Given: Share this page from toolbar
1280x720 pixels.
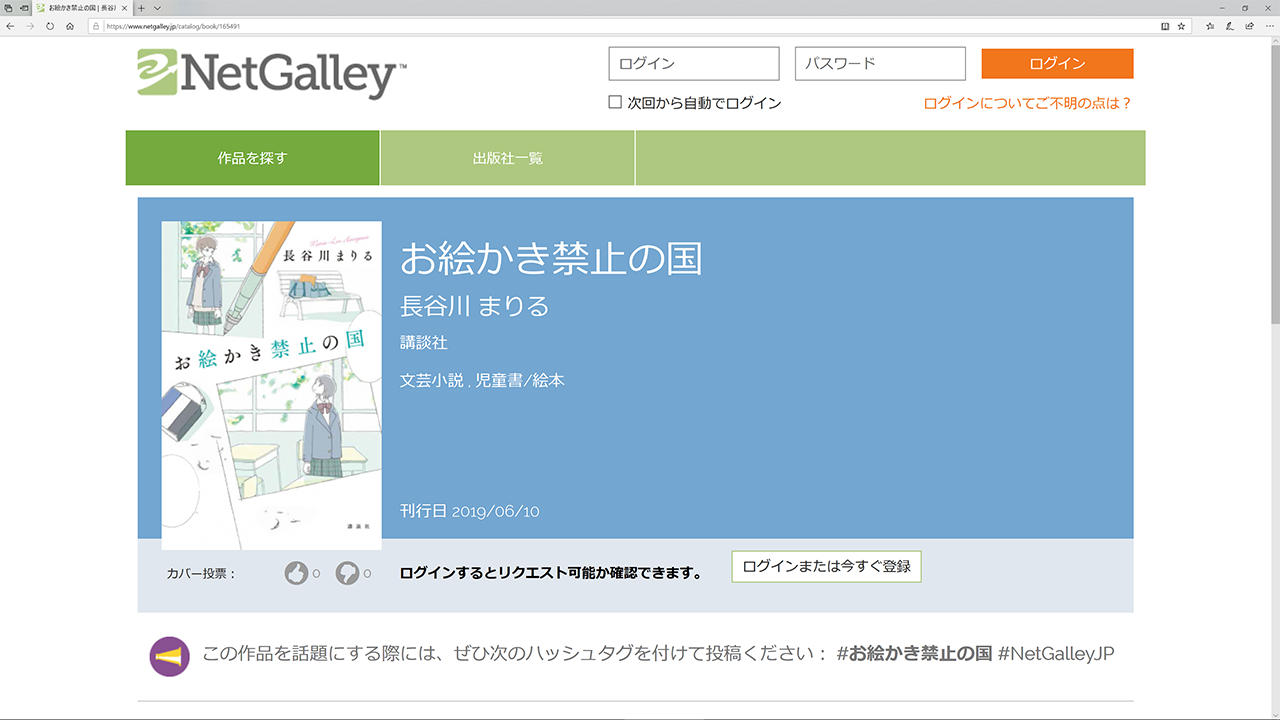Looking at the screenshot, I should pyautogui.click(x=1249, y=26).
